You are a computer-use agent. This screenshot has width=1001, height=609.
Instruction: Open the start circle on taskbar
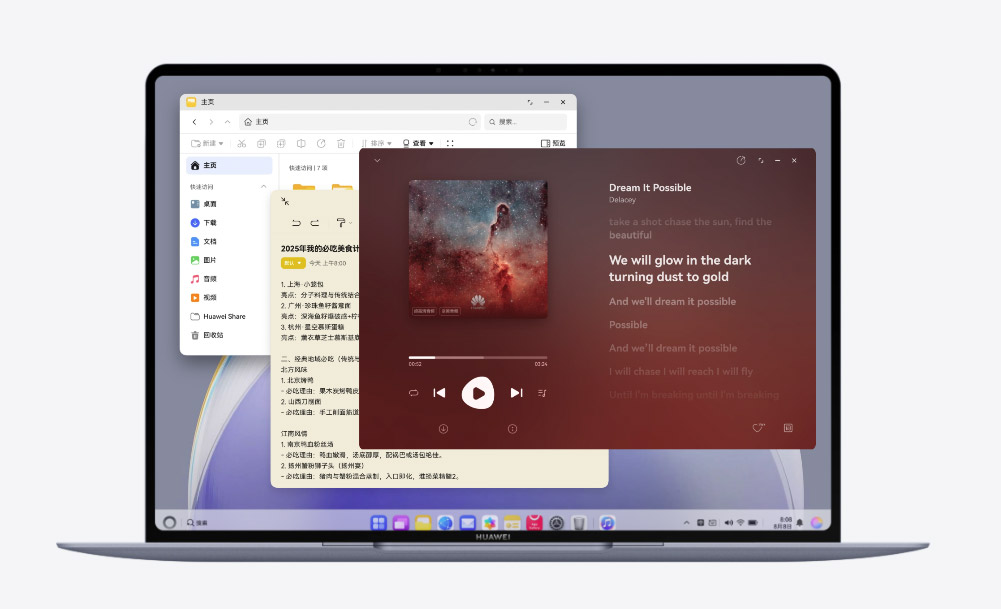tap(169, 522)
